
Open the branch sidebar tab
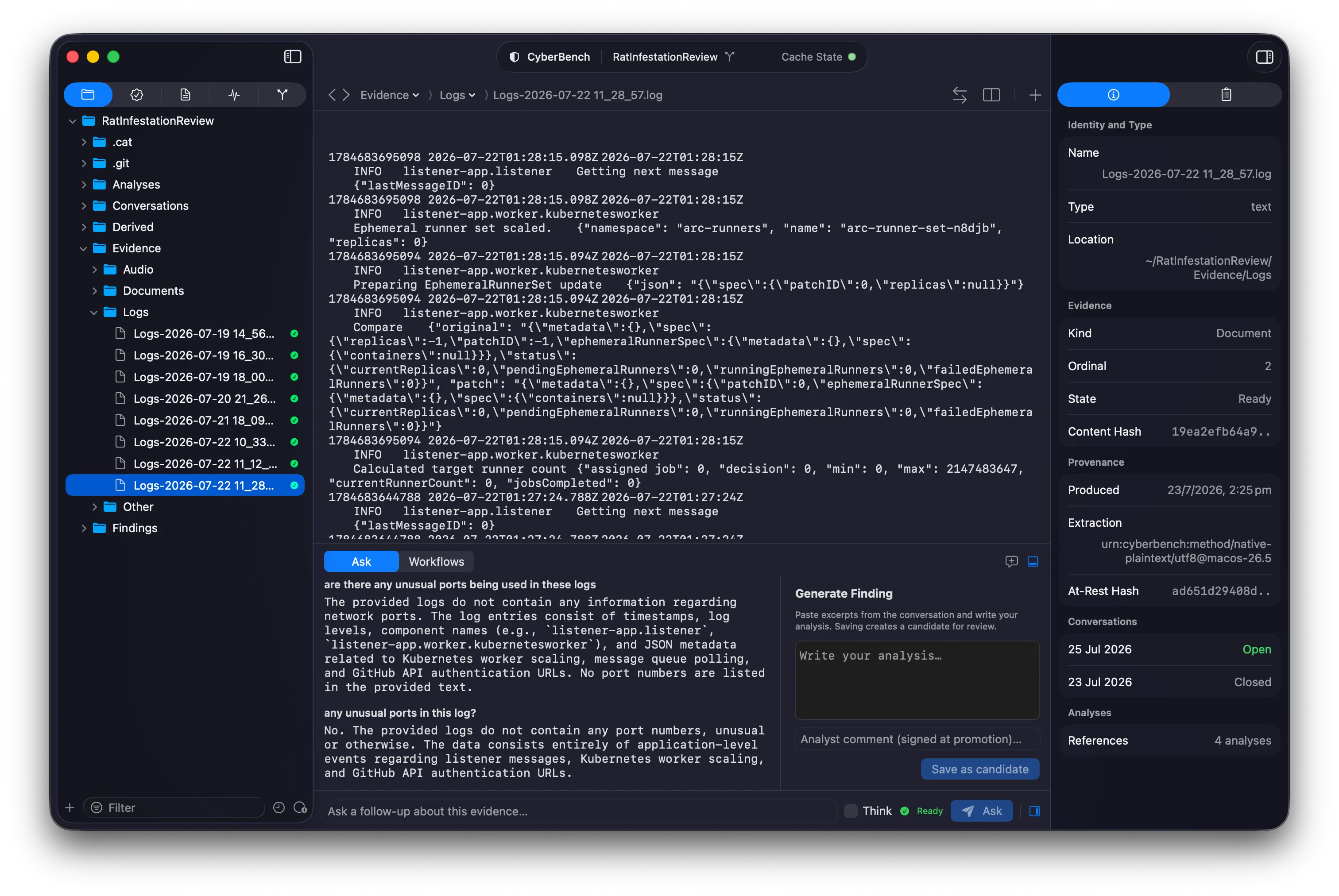(283, 94)
